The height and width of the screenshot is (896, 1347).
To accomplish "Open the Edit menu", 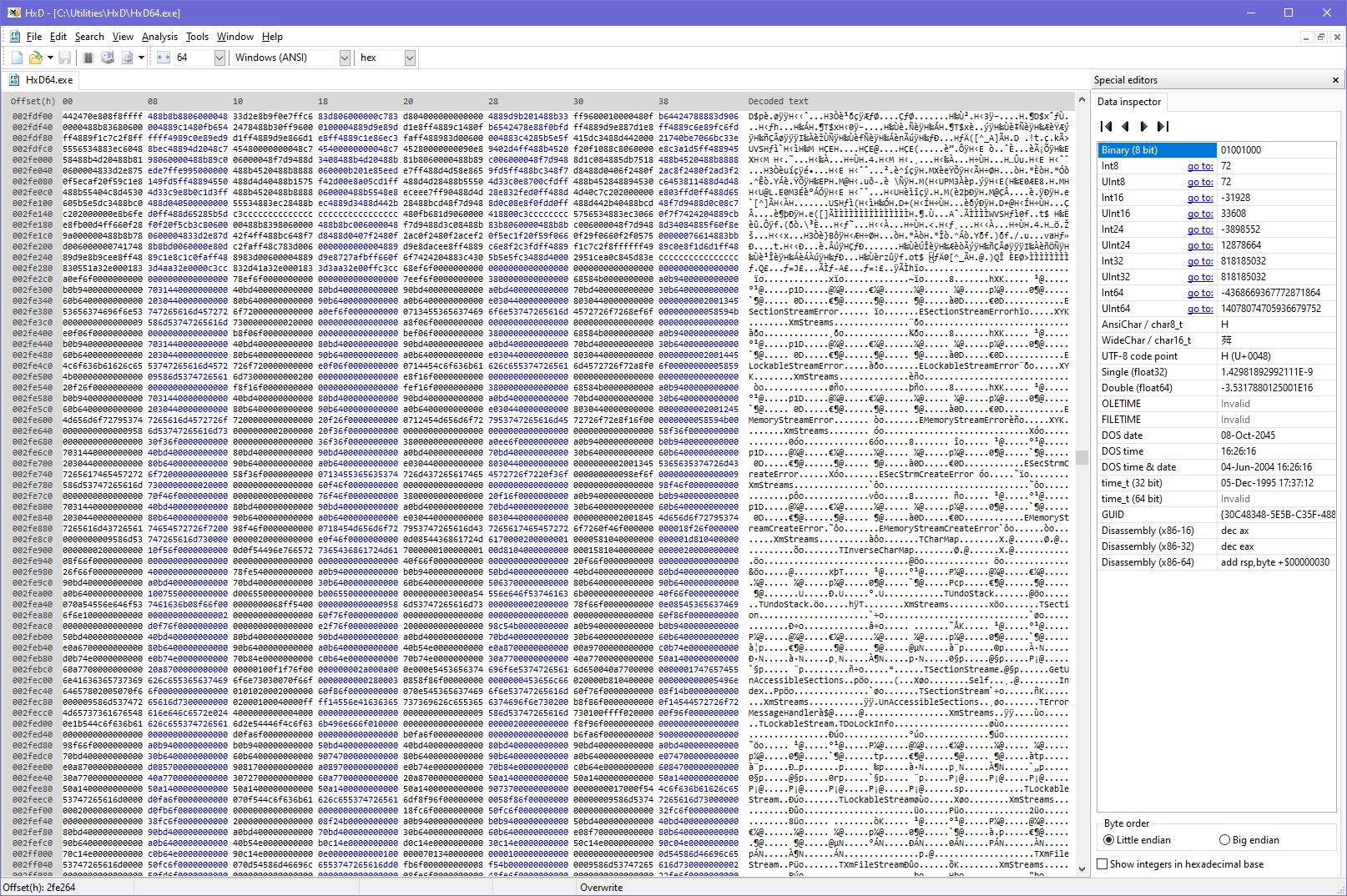I will coord(58,37).
